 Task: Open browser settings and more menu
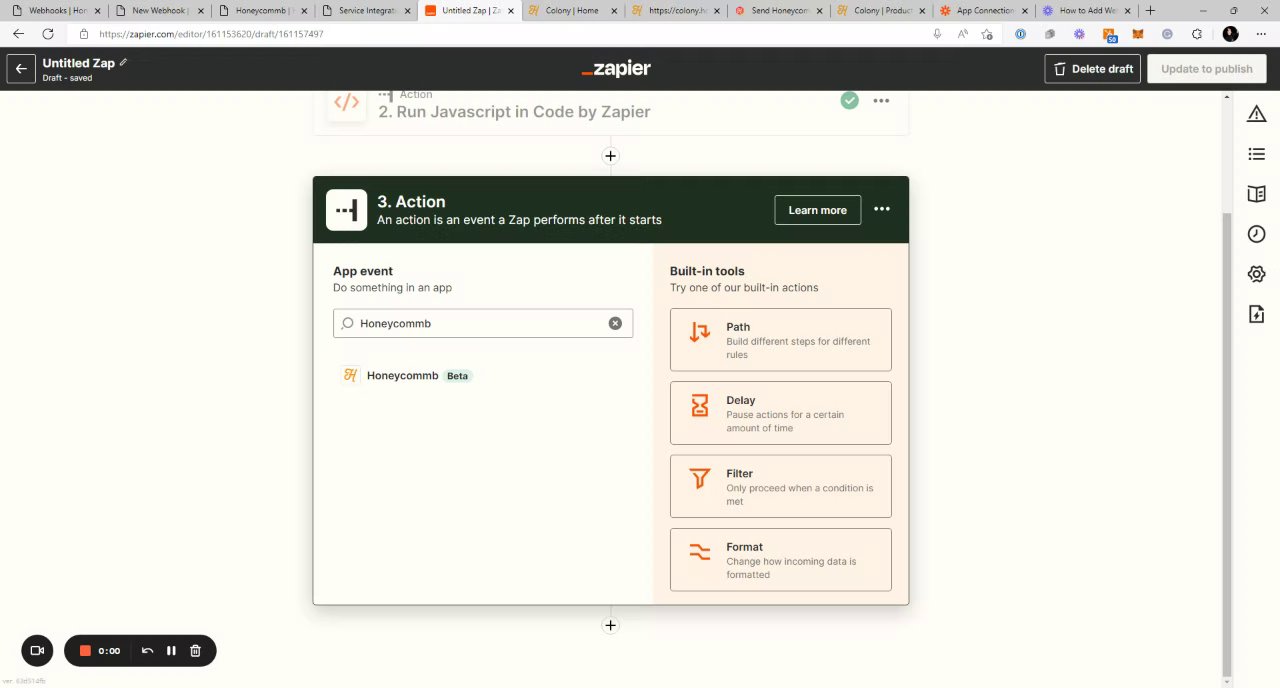tap(1259, 34)
